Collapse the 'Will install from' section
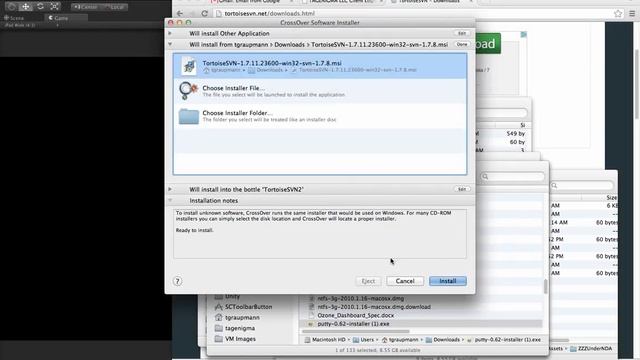The width and height of the screenshot is (640, 360). [x=170, y=44]
